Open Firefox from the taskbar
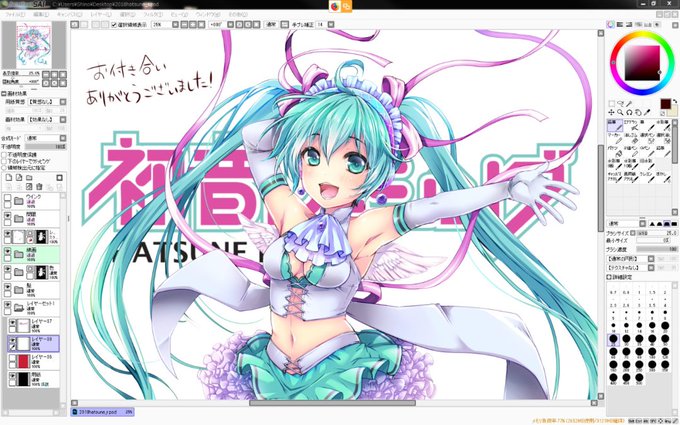 (x=335, y=6)
